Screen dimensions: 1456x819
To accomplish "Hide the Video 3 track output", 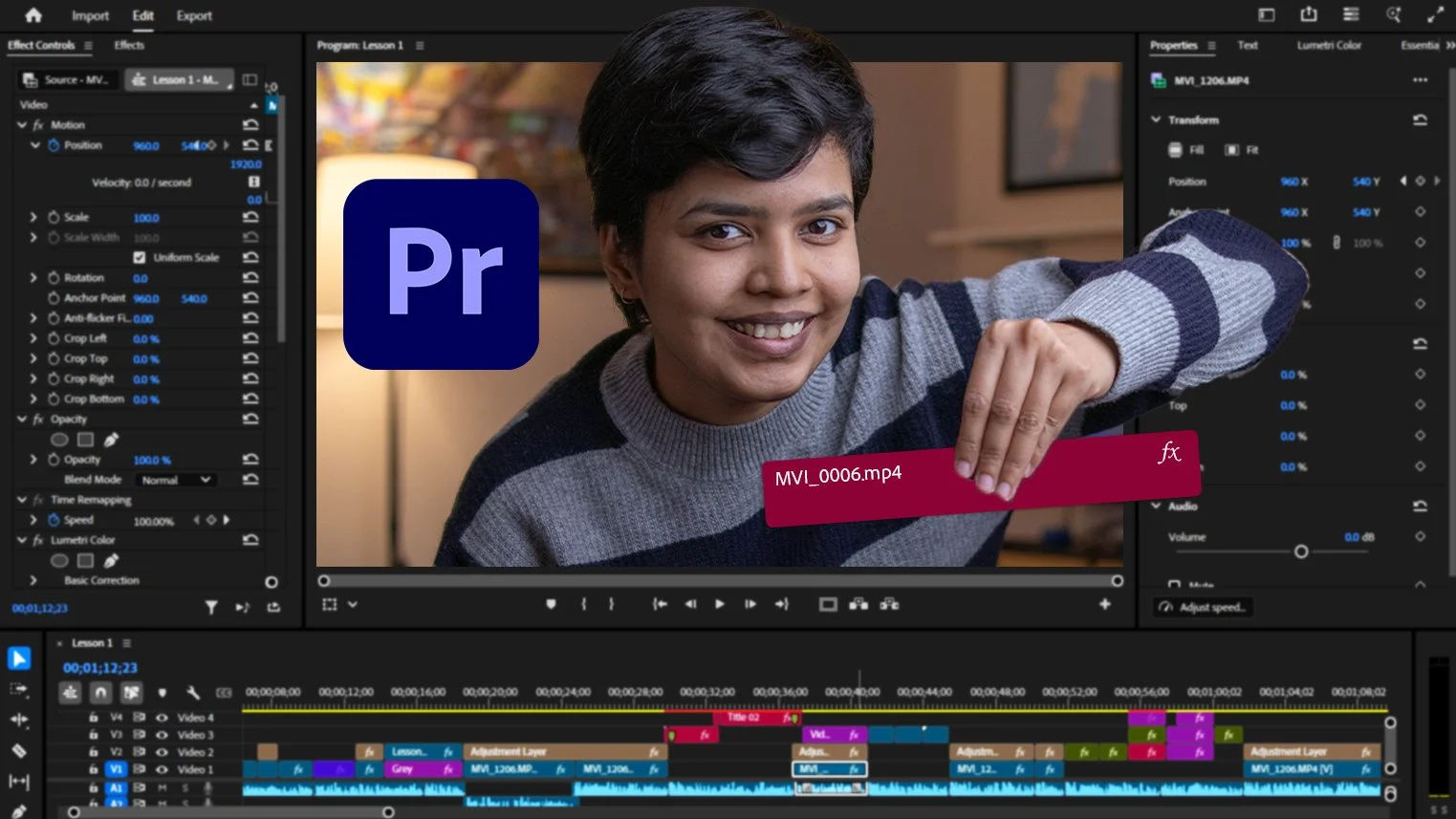I will click(x=162, y=735).
